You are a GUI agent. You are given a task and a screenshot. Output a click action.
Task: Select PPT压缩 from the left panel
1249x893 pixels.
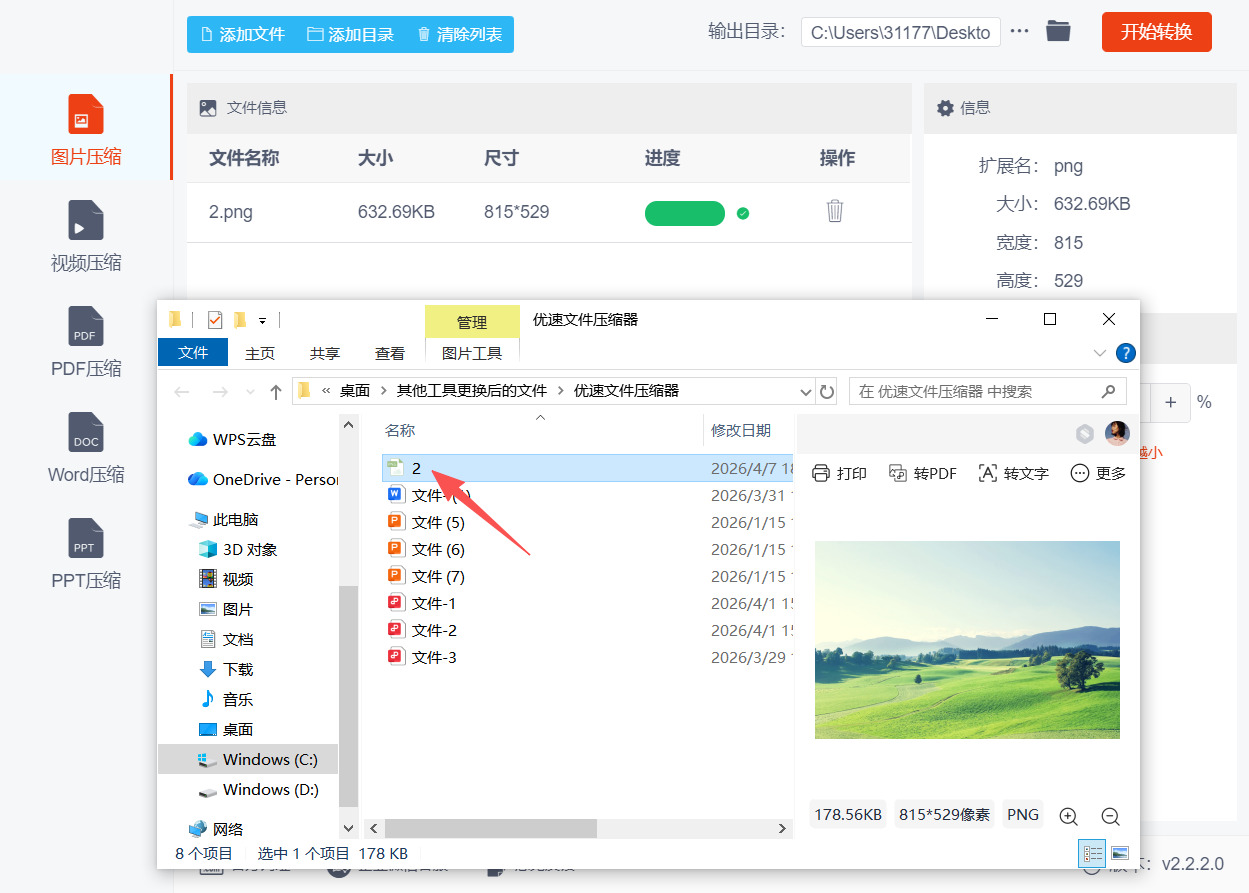pyautogui.click(x=86, y=557)
